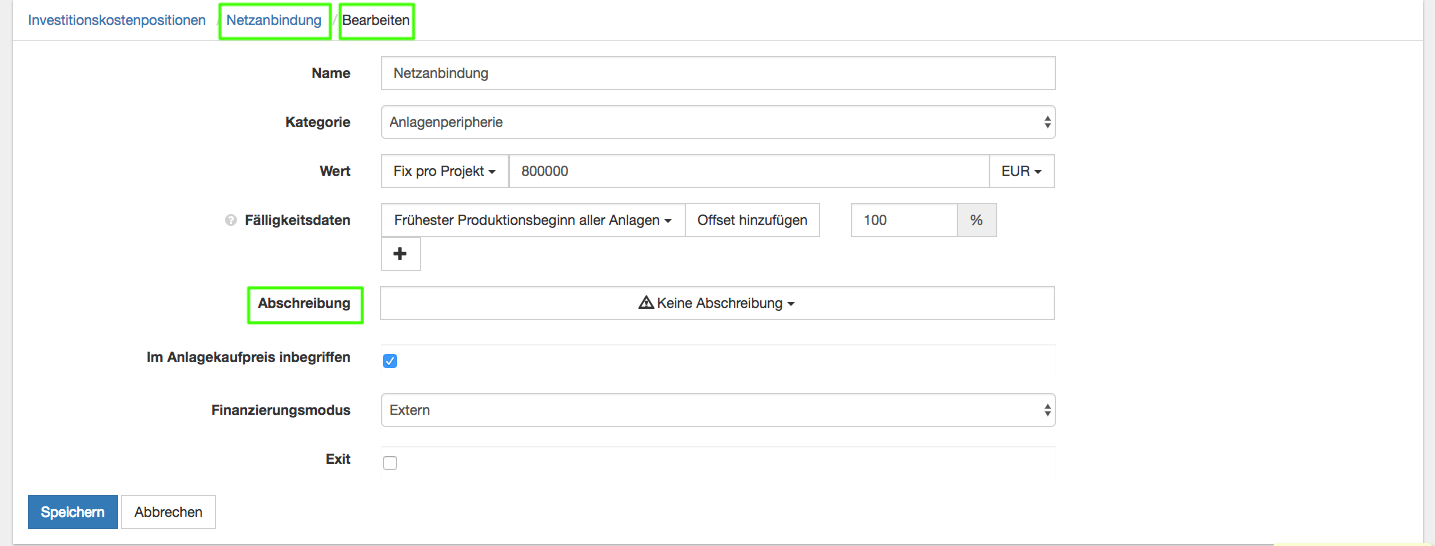Open the Keine Abschreibung dropdown

pos(717,303)
